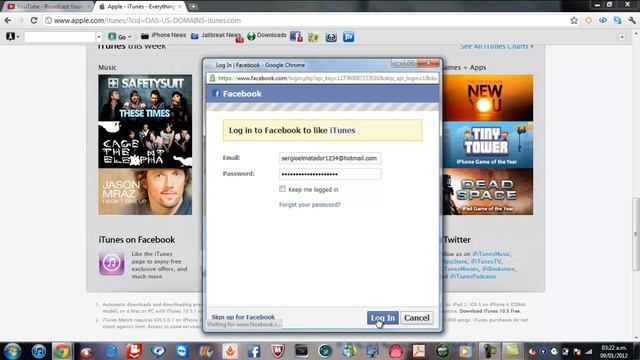This screenshot has width=640, height=360.
Task: Open the Forgot your password link
Action: coord(309,204)
